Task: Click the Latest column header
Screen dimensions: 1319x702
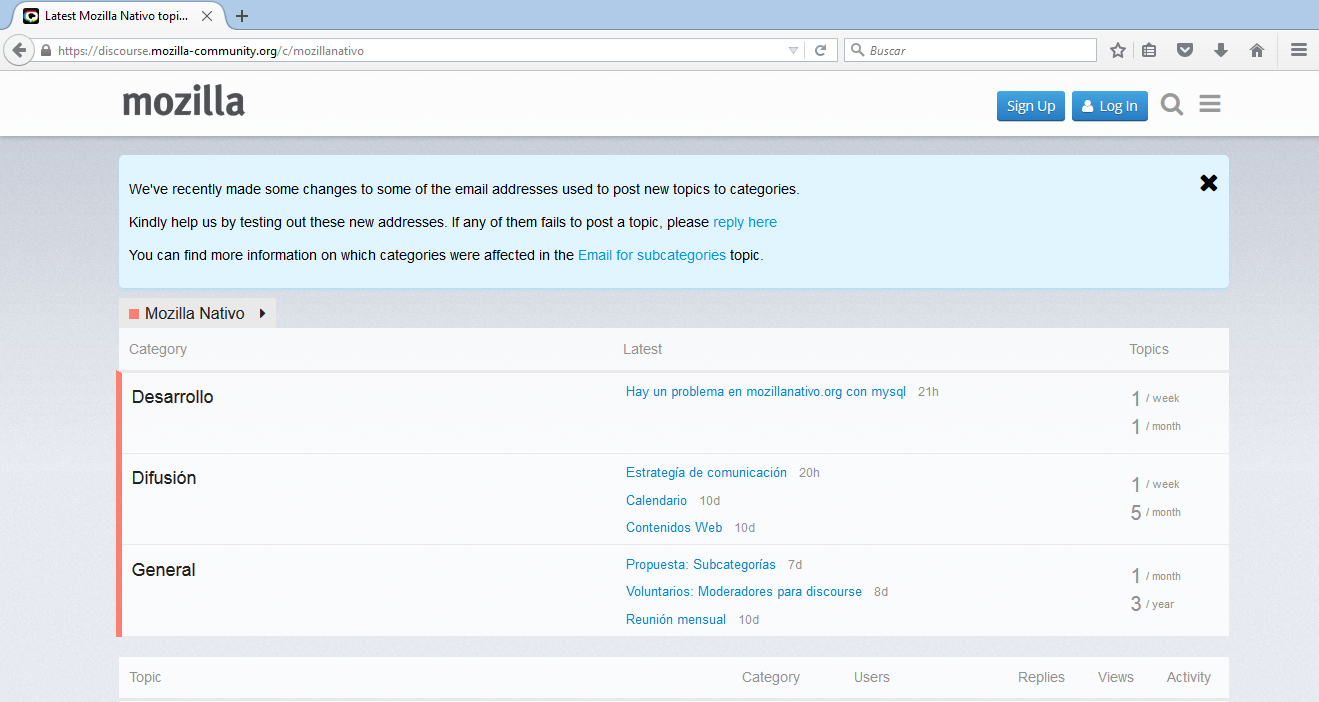Action: click(x=642, y=349)
